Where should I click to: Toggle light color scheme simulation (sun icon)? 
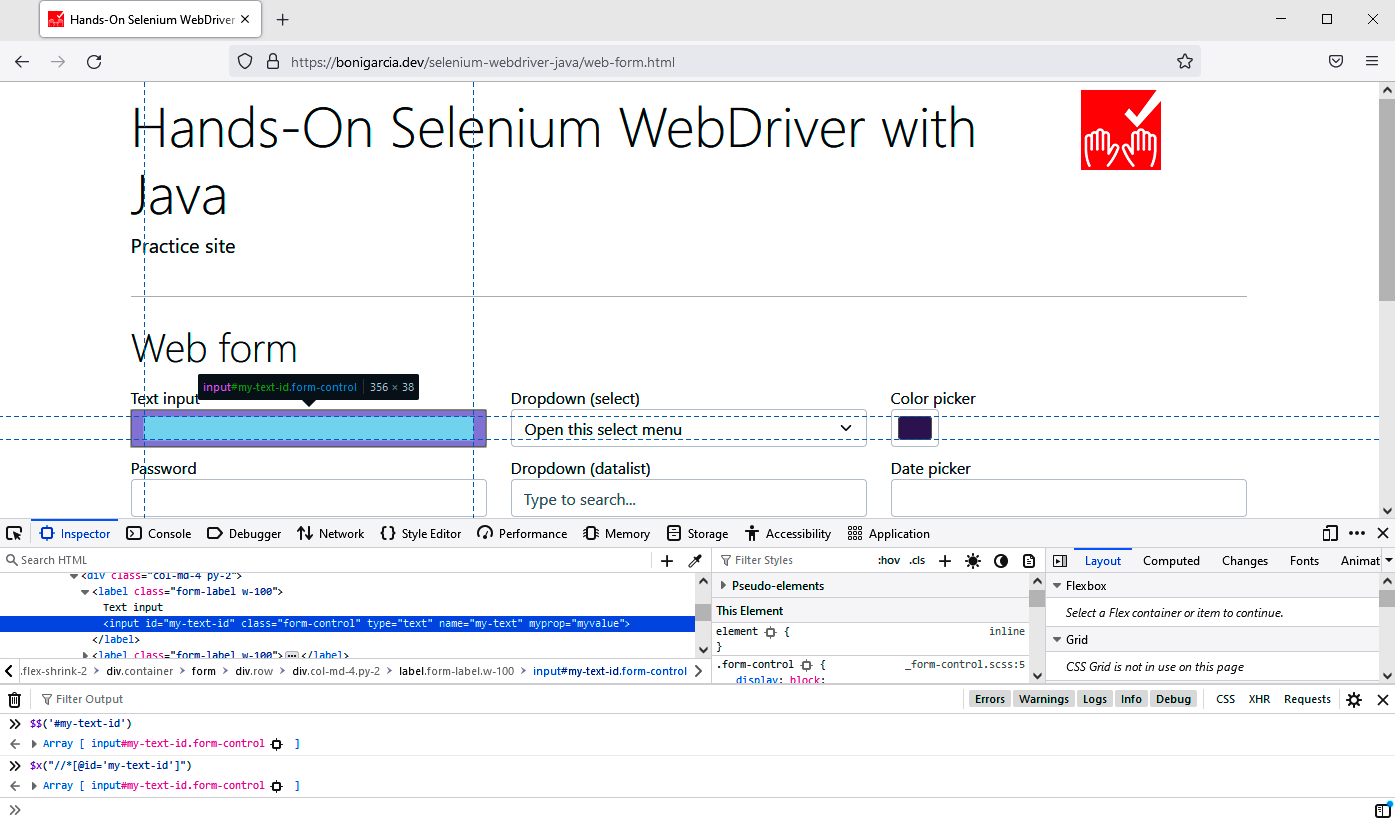972,561
